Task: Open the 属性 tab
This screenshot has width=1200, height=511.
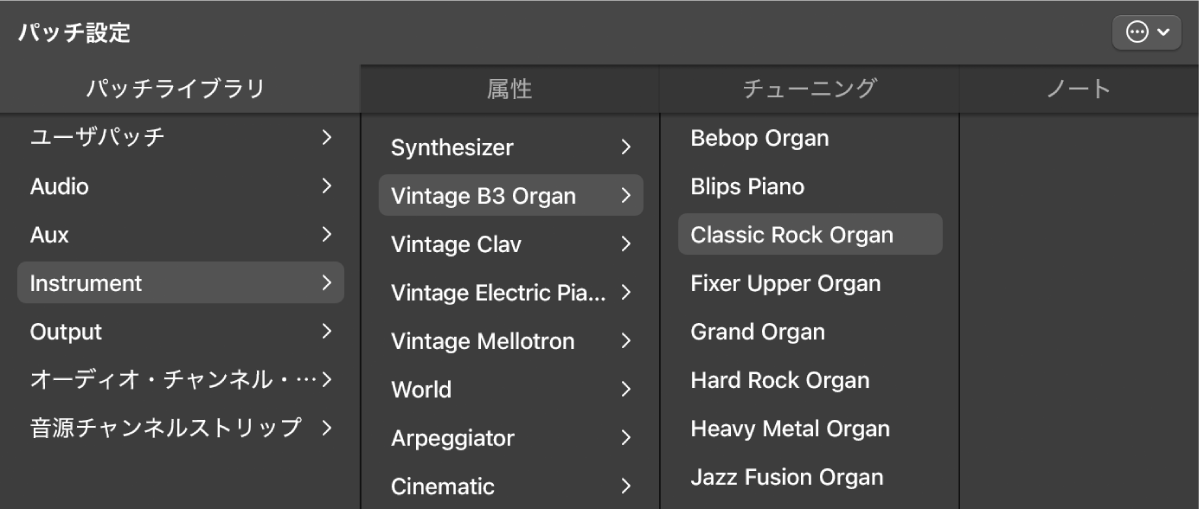Action: tap(509, 89)
